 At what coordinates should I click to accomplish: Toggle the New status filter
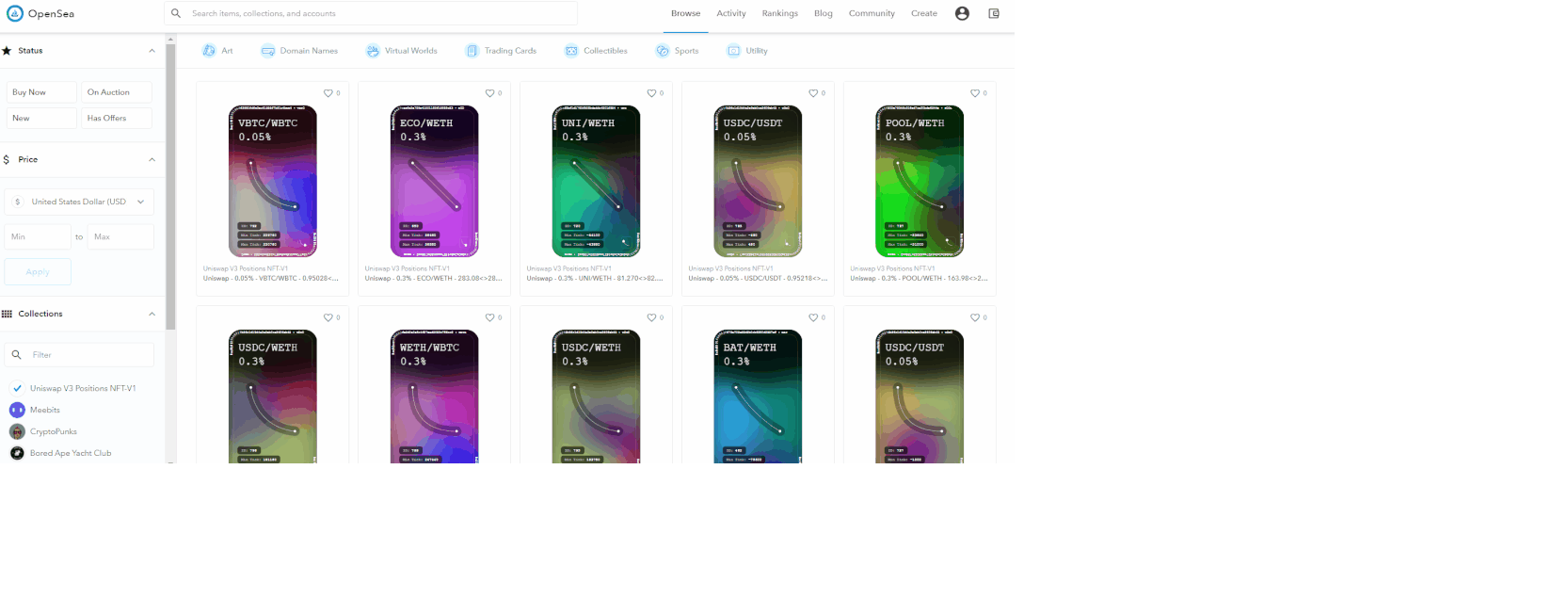tap(41, 118)
